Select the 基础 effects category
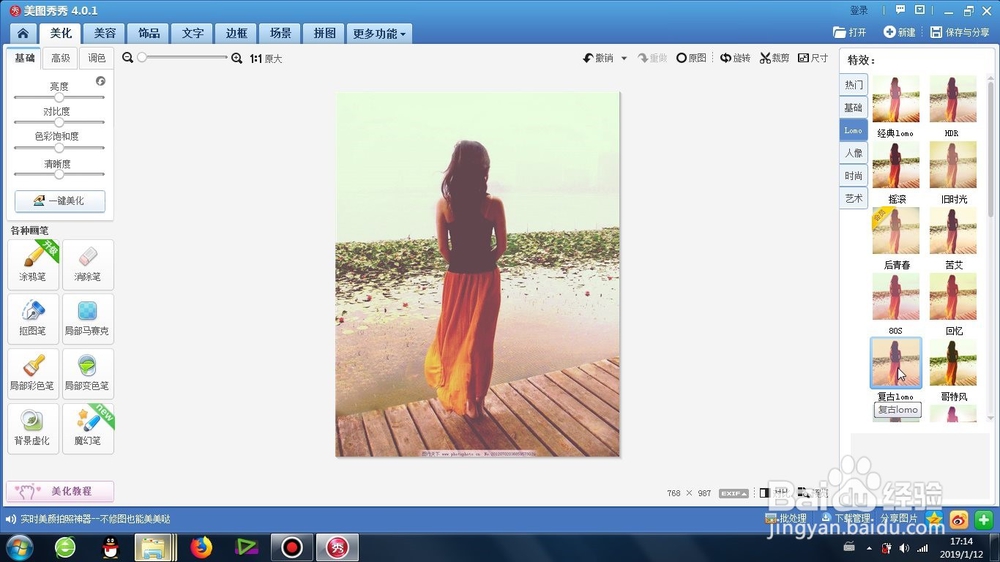Image resolution: width=1000 pixels, height=562 pixels. [x=853, y=107]
